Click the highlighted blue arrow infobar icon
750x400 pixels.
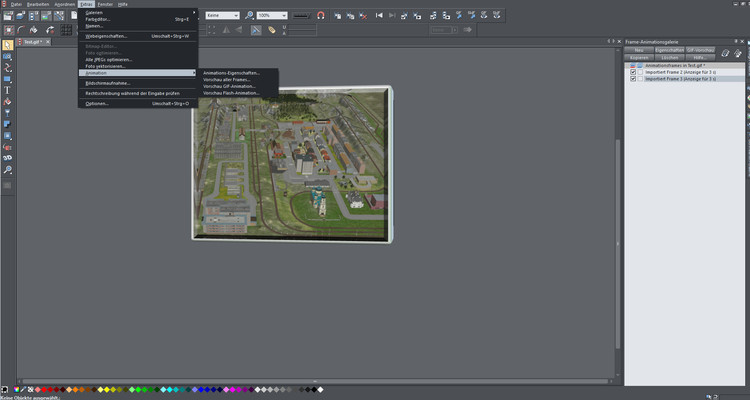(256, 30)
